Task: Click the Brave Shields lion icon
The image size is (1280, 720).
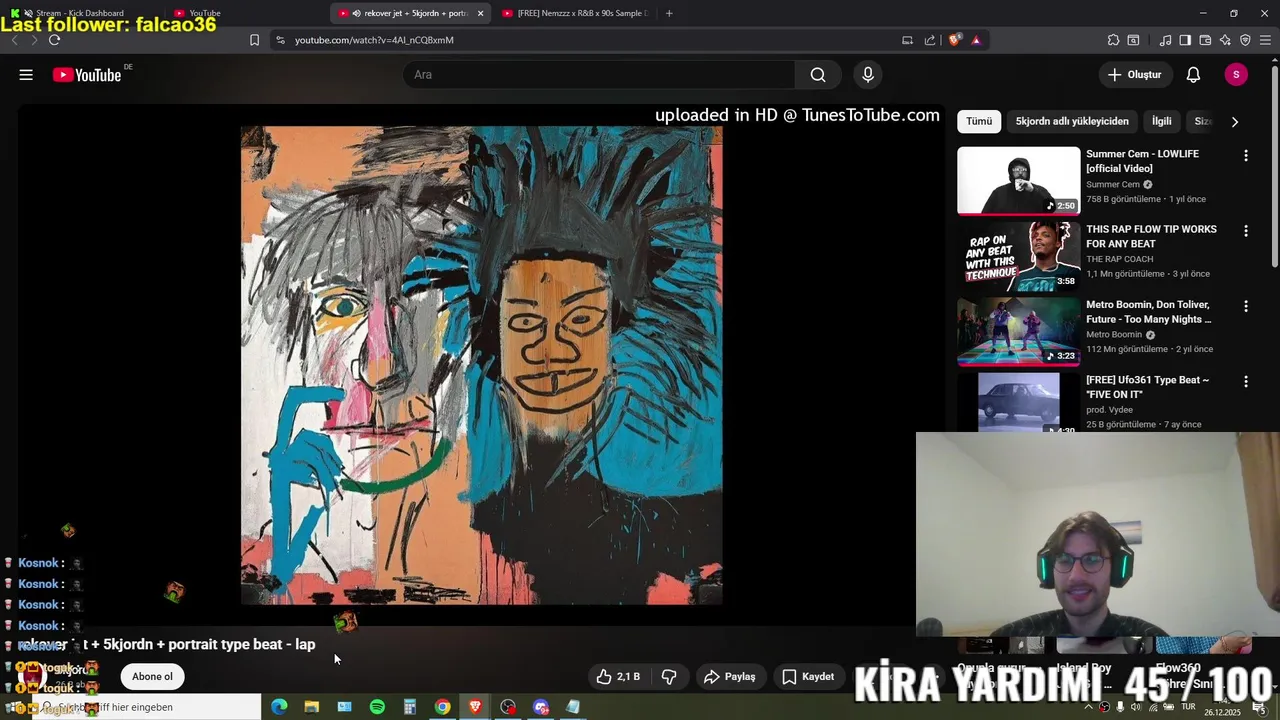Action: (955, 40)
